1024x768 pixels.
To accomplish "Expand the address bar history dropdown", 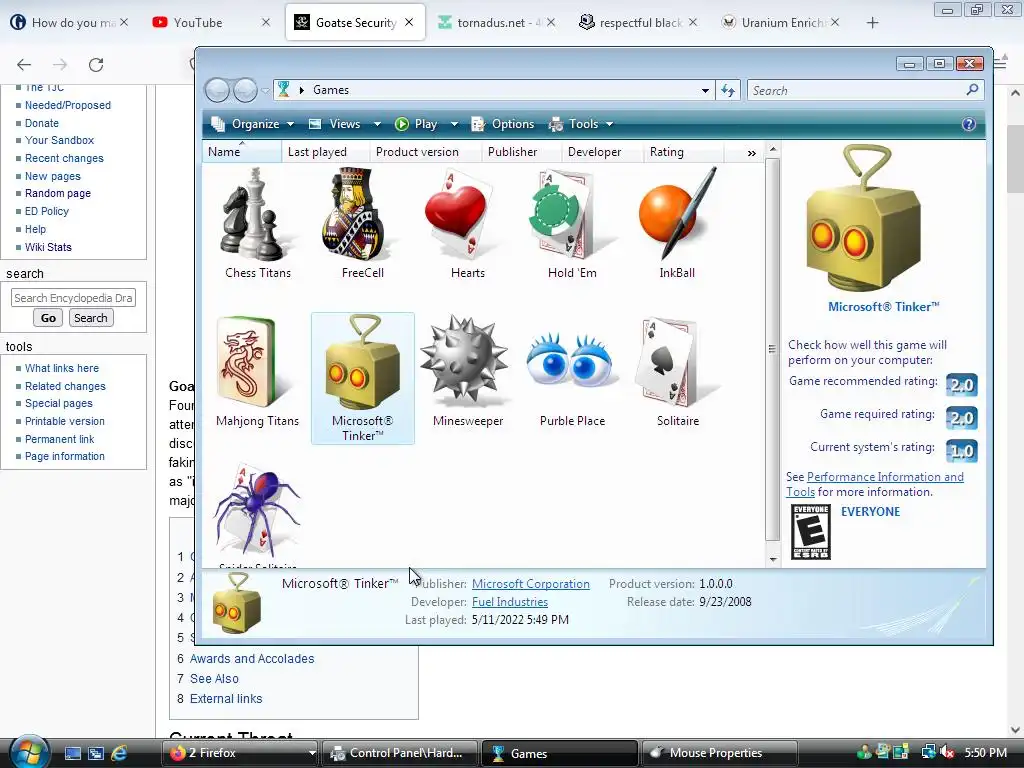I will [x=705, y=90].
